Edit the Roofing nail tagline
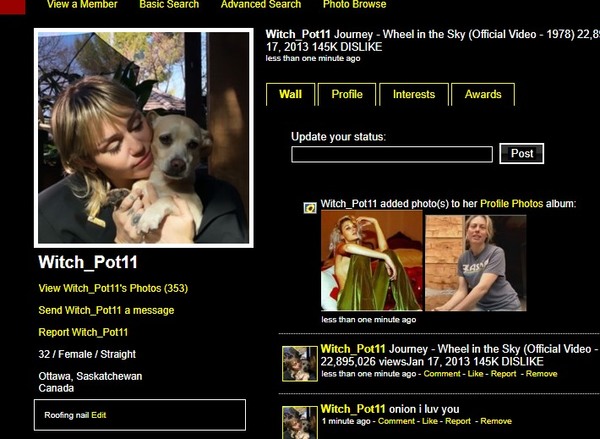Screen dimensions: 600x439 [x=99, y=415]
